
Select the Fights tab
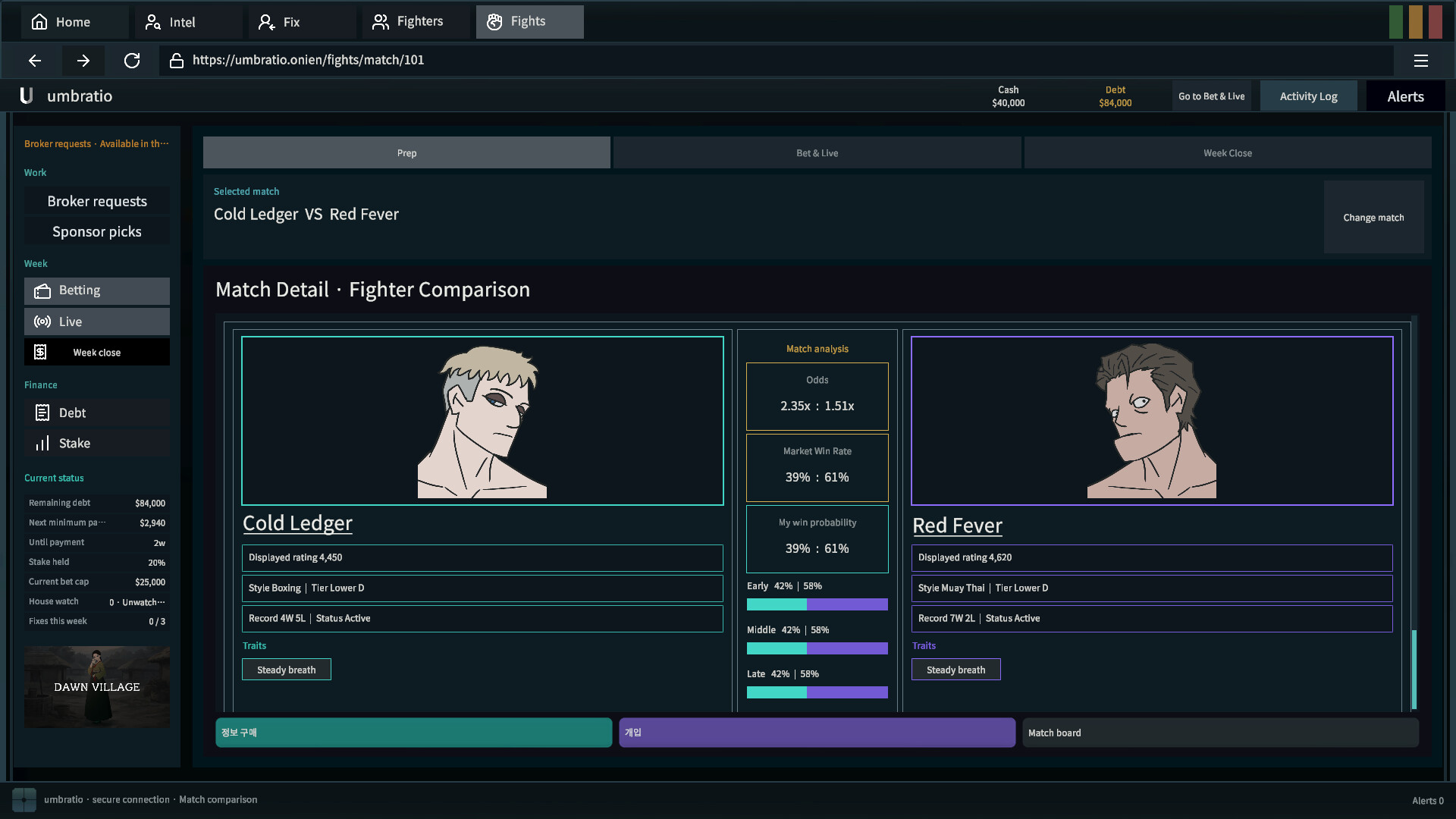[x=529, y=22]
